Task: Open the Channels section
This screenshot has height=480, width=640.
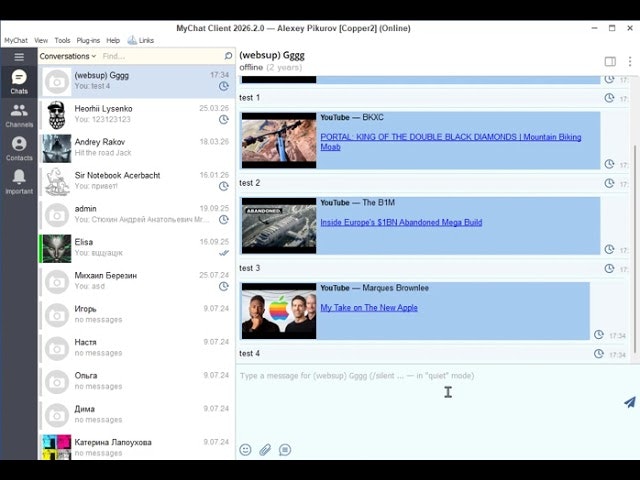Action: [x=19, y=116]
